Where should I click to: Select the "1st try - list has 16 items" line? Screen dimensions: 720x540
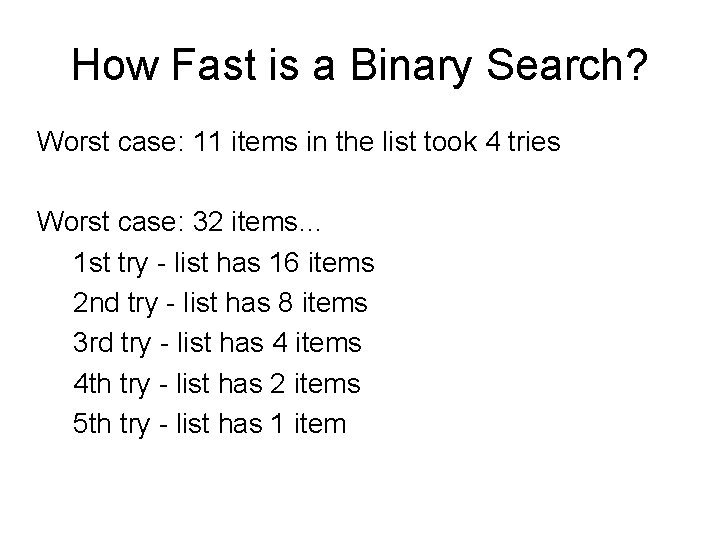pyautogui.click(x=224, y=263)
